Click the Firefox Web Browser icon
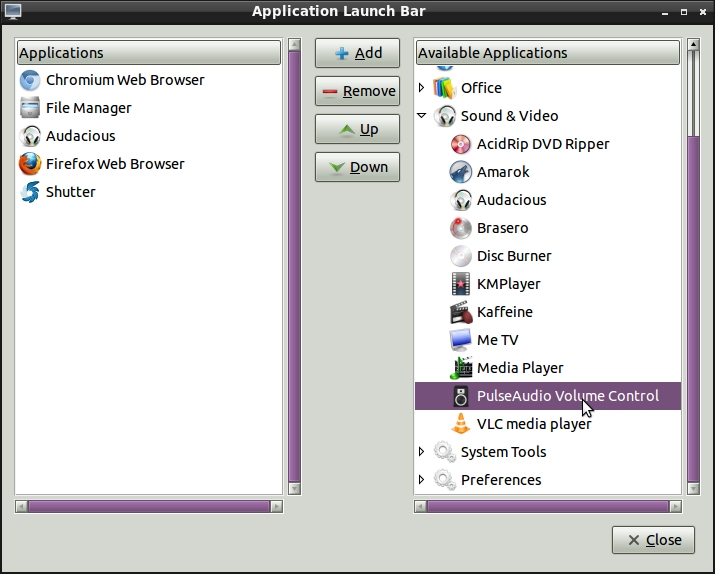The height and width of the screenshot is (574, 715). (x=30, y=164)
